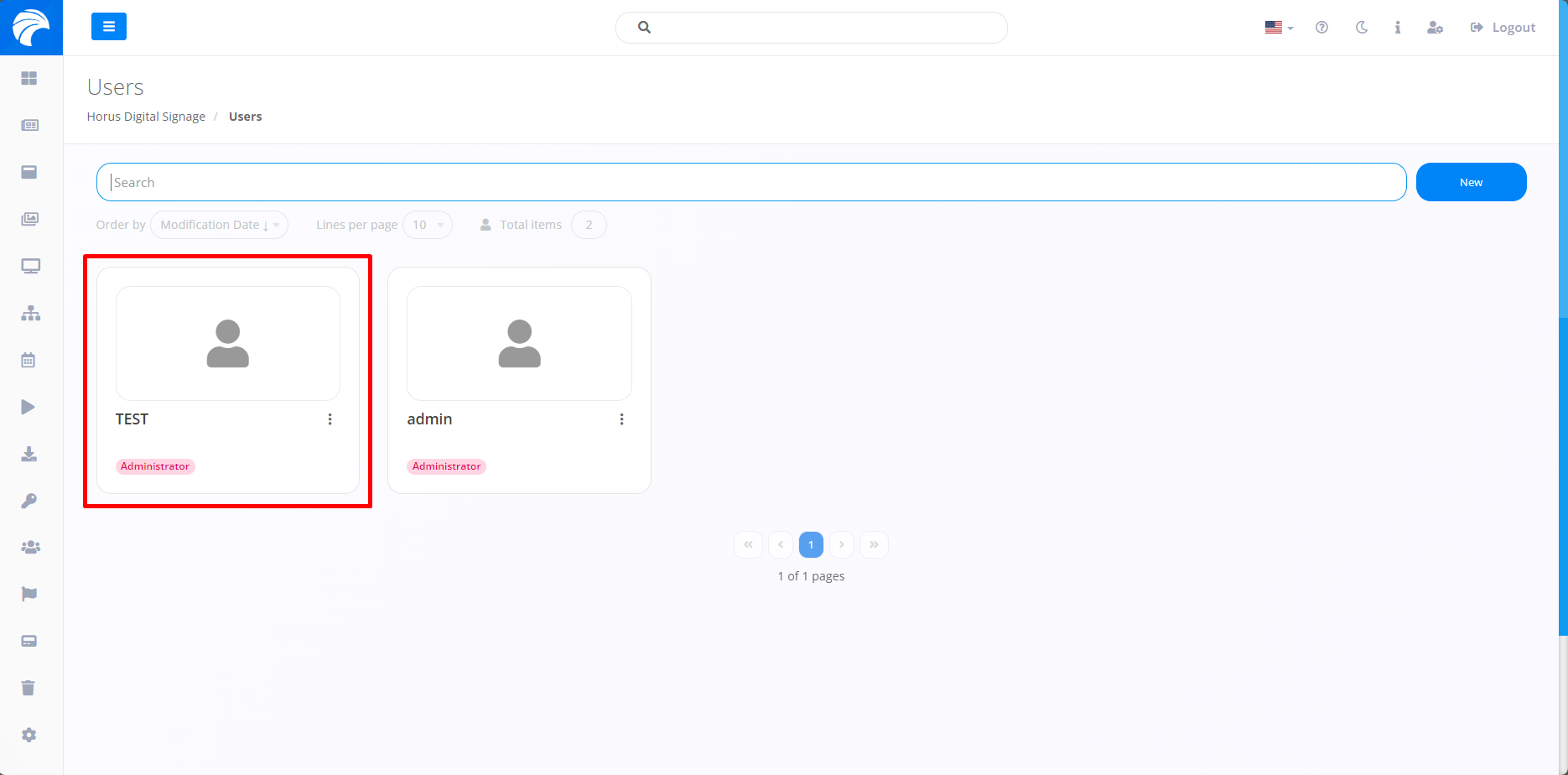Open the three-dot menu on TEST user card
This screenshot has height=775, width=1568.
click(330, 419)
